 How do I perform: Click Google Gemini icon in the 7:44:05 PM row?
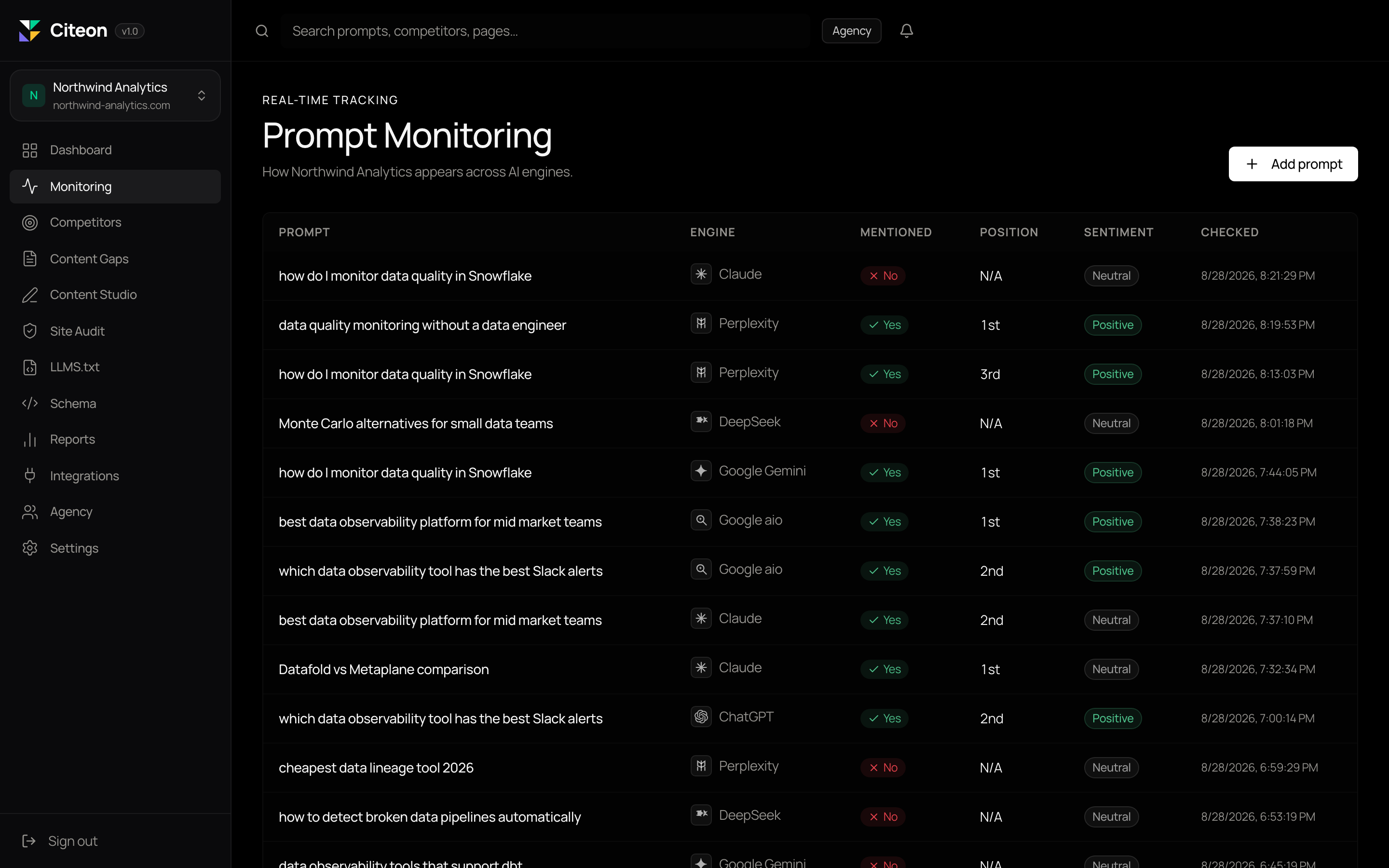point(701,471)
